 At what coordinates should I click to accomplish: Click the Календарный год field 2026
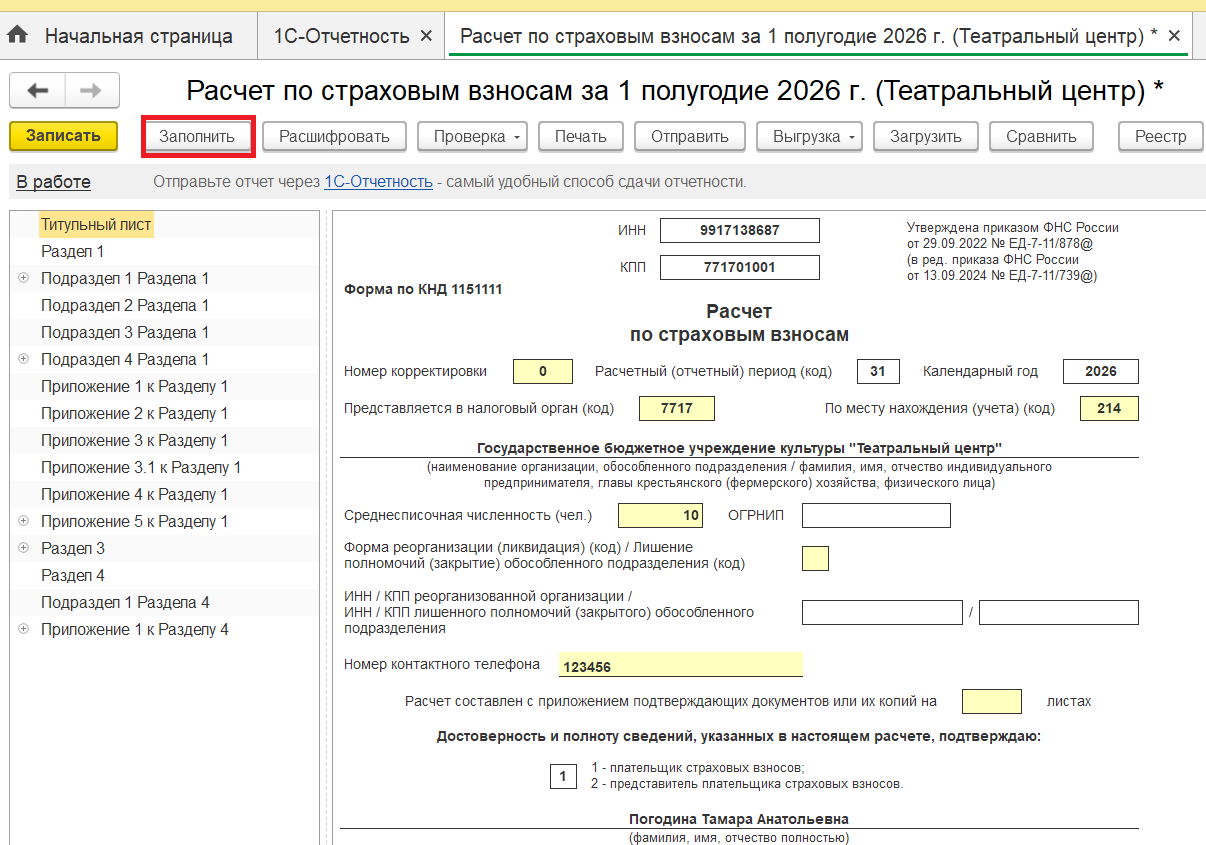pos(1101,371)
